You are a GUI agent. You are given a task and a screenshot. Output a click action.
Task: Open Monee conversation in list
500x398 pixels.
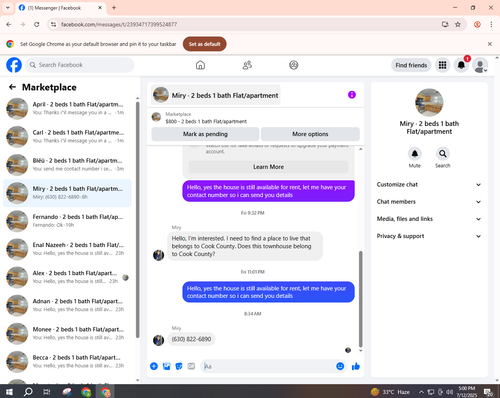(67, 334)
